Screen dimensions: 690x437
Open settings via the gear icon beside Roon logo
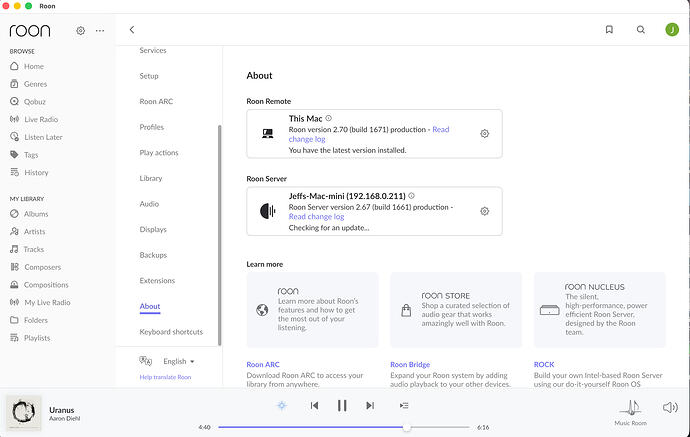[81, 31]
